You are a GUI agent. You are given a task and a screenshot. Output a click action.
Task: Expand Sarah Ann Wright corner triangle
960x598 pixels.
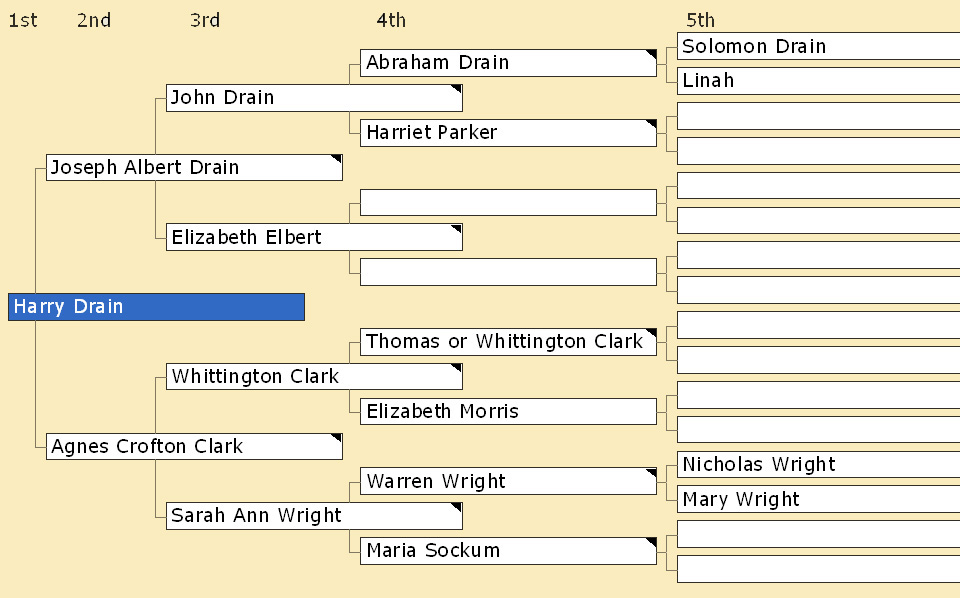click(x=456, y=508)
